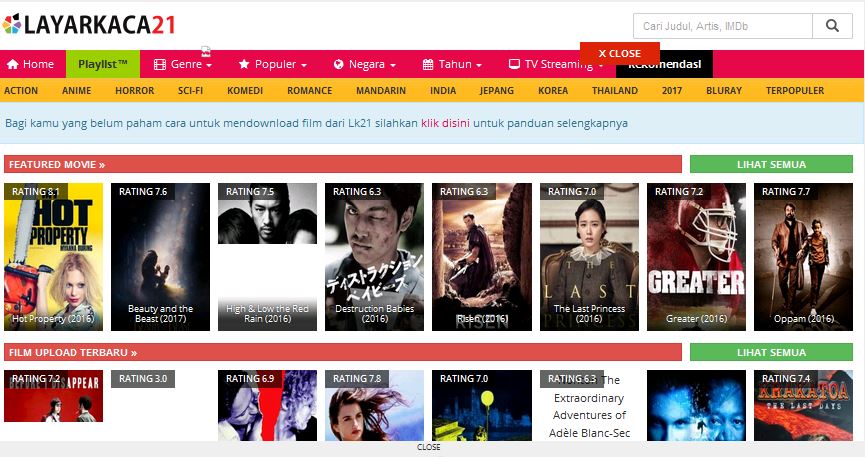
Task: Click the search magnifier button
Action: tap(832, 26)
